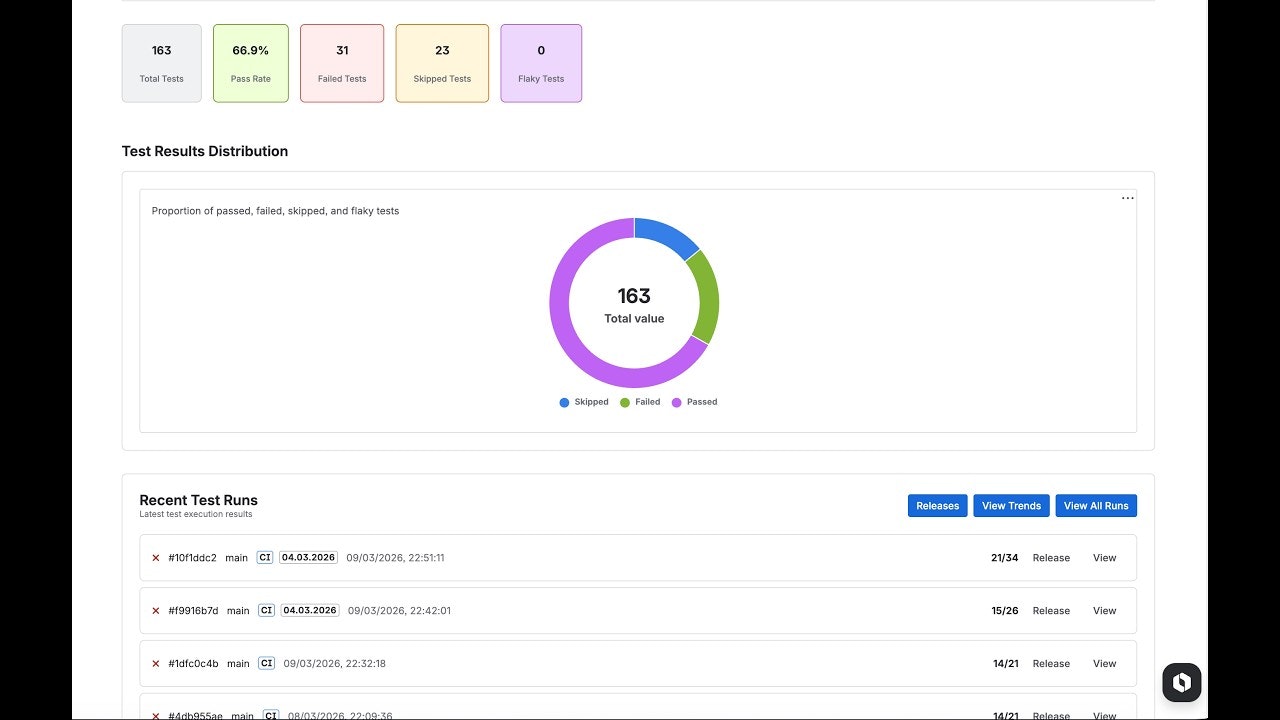
Task: Toggle the Failed legend item
Action: pyautogui.click(x=640, y=402)
